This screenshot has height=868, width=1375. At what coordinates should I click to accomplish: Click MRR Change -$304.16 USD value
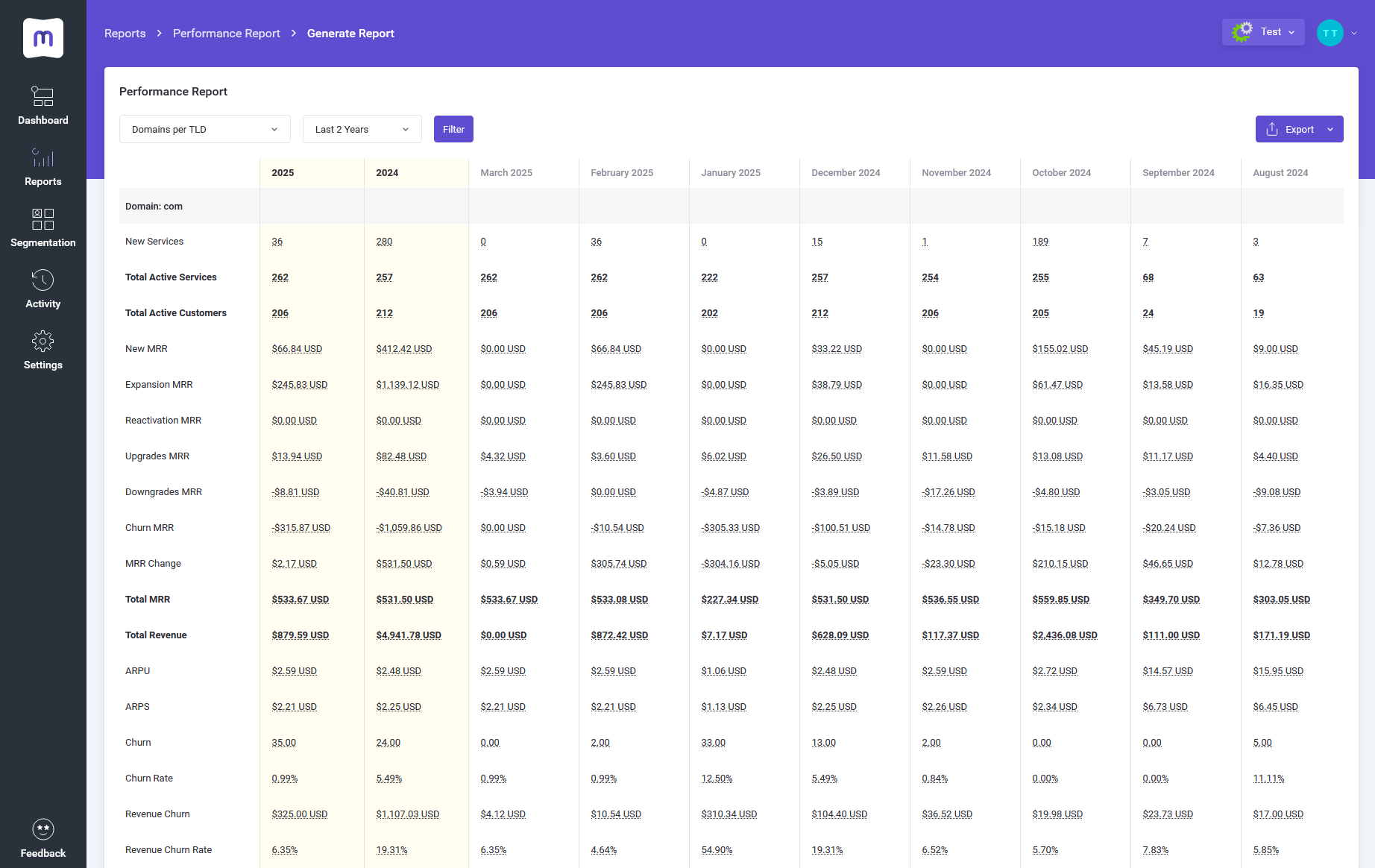(731, 564)
